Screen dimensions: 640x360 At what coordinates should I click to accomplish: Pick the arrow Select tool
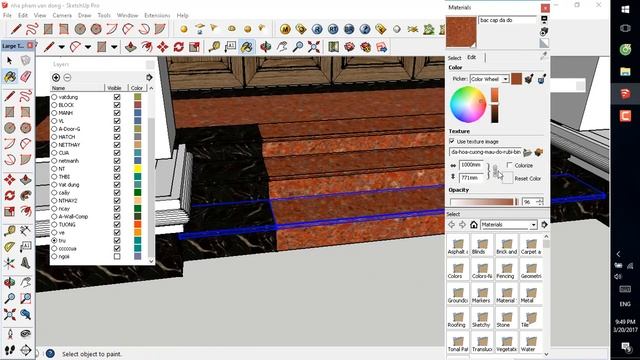pos(10,60)
